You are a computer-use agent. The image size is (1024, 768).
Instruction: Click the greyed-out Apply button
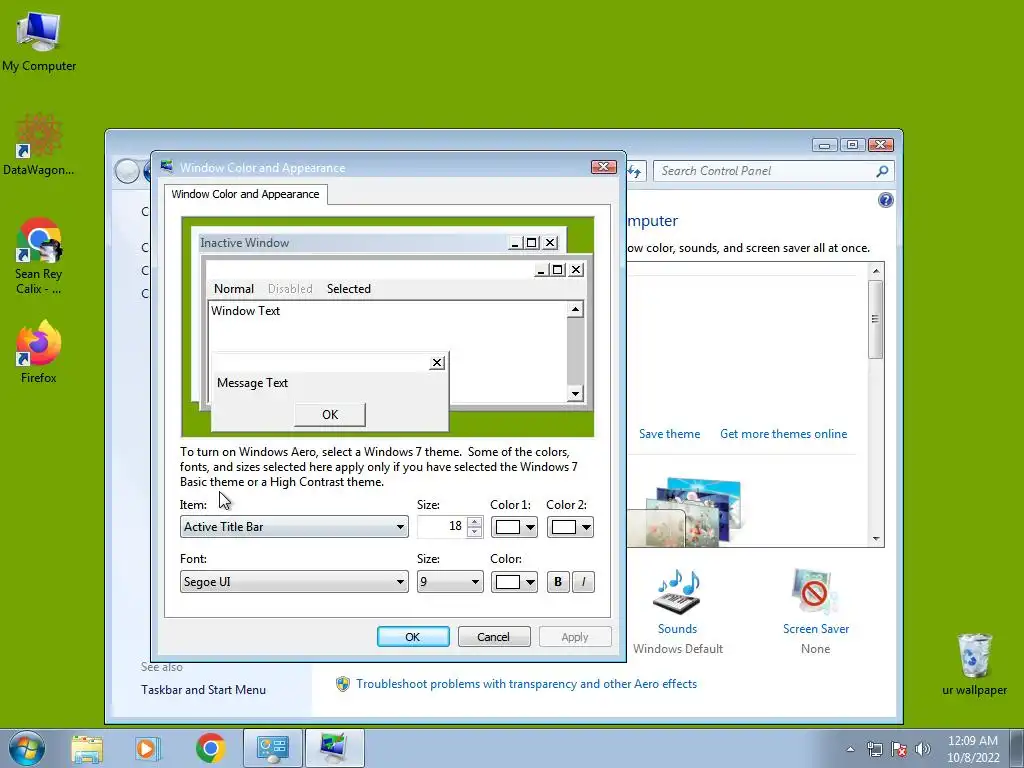click(575, 637)
